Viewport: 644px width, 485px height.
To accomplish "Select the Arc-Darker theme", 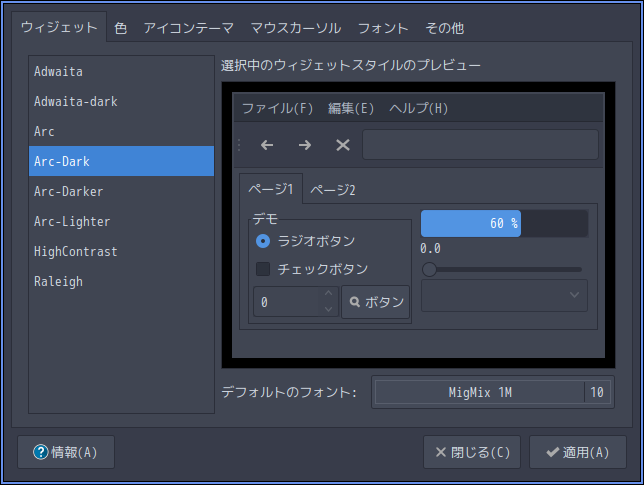I will tap(122, 191).
